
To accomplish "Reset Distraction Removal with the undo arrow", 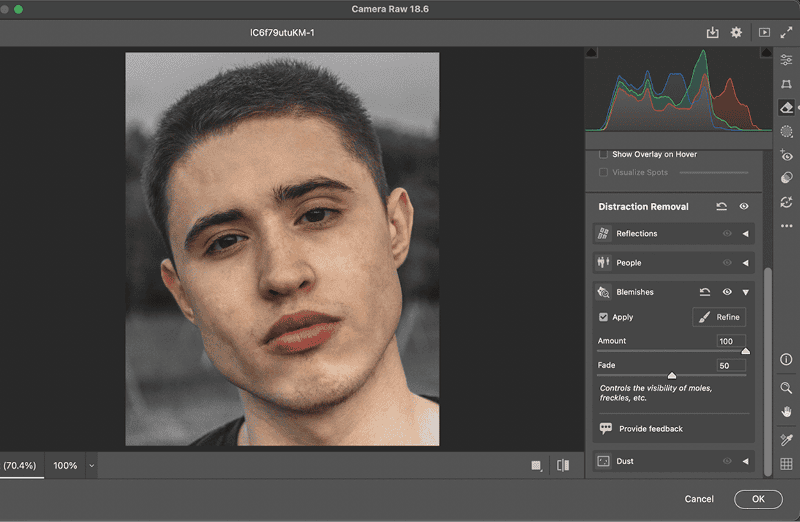I will tap(721, 206).
